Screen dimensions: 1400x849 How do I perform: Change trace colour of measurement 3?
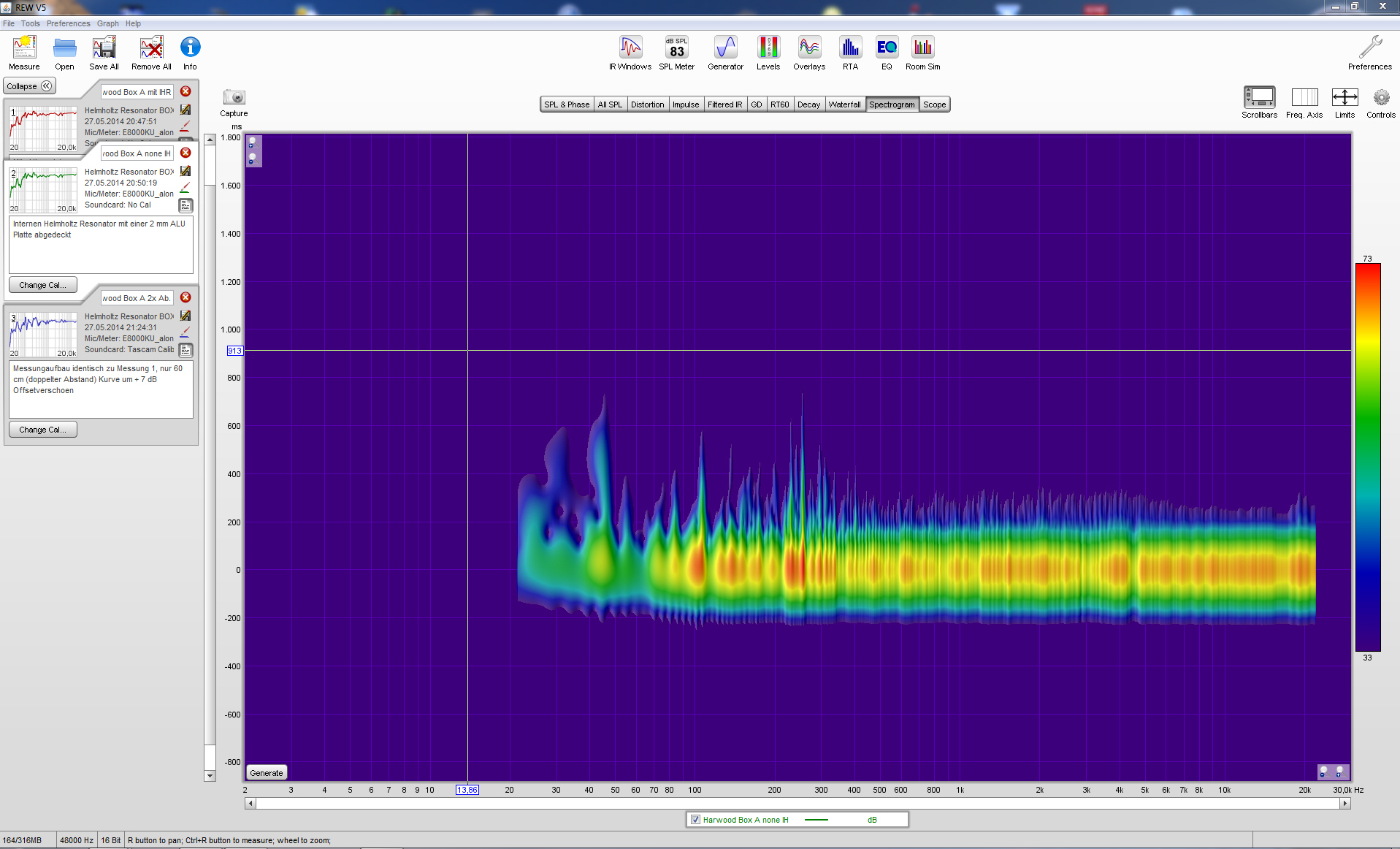coord(185,332)
